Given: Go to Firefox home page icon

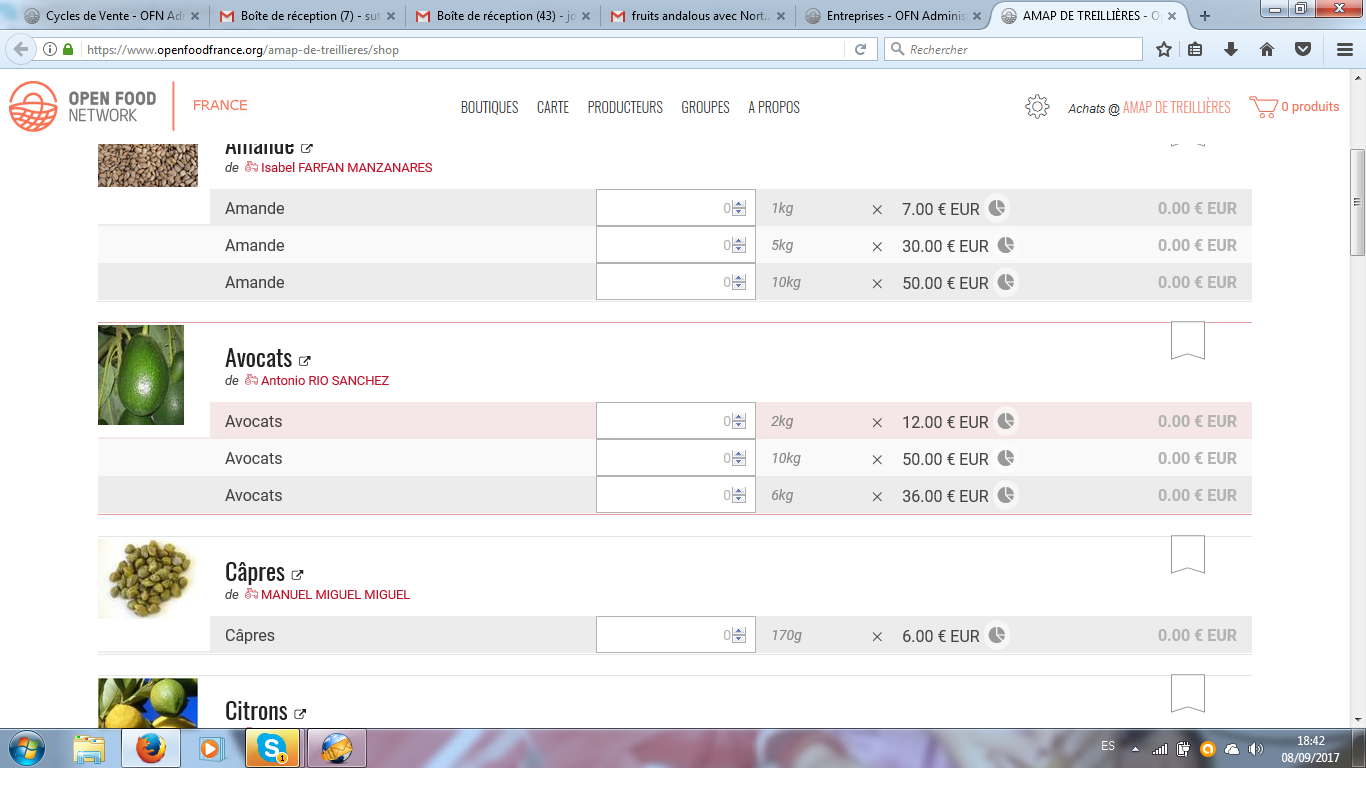Looking at the screenshot, I should point(1267,49).
